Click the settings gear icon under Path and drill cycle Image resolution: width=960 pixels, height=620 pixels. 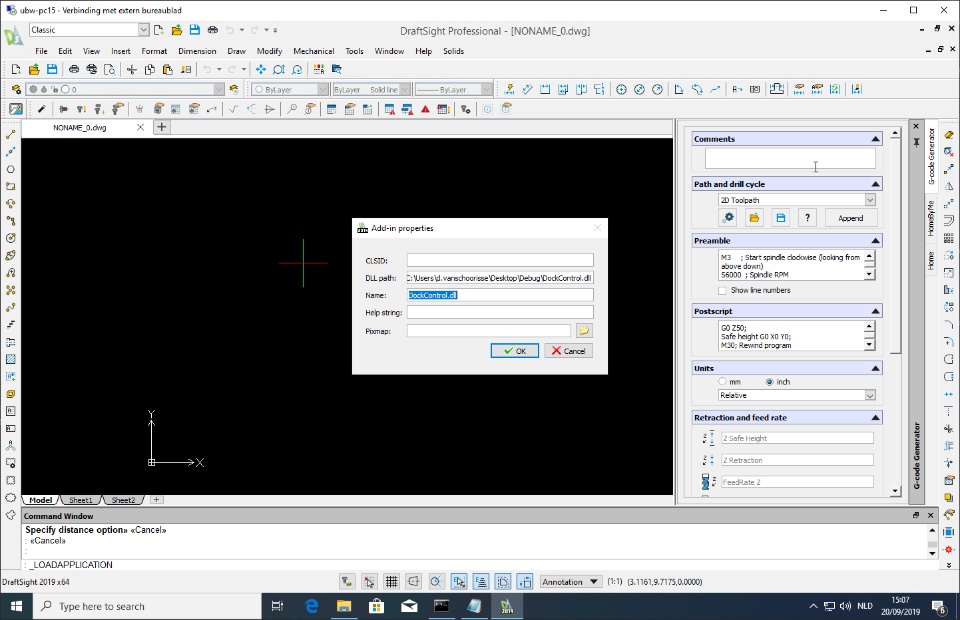(728, 218)
